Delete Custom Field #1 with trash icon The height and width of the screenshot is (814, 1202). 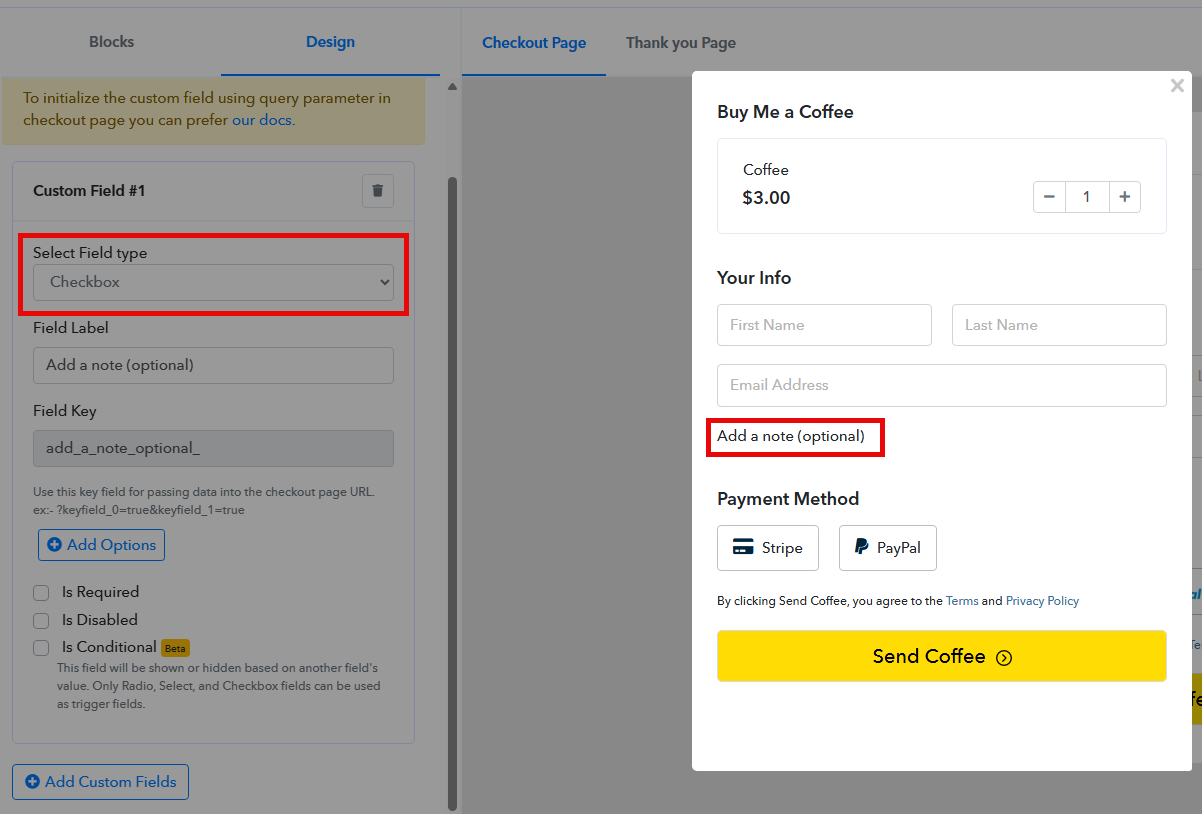coord(377,191)
